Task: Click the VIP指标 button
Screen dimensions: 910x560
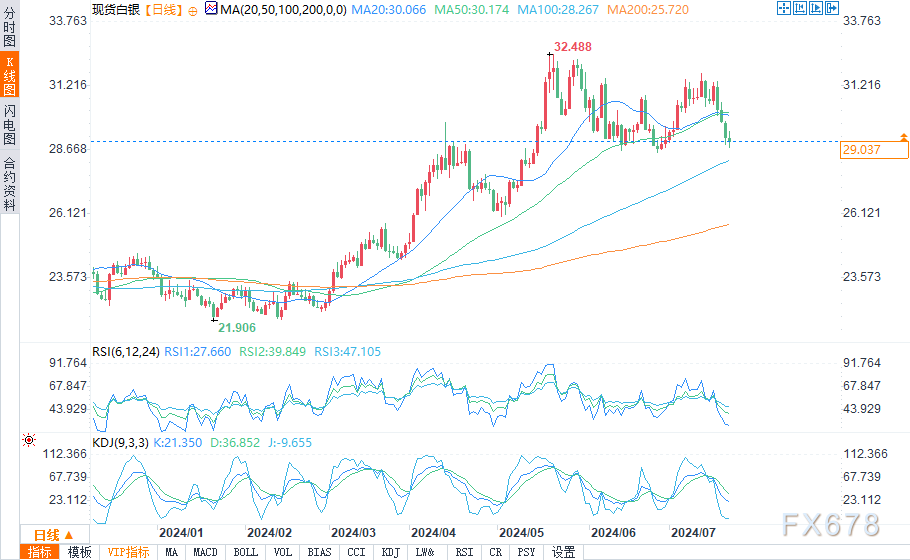Action: 128,552
